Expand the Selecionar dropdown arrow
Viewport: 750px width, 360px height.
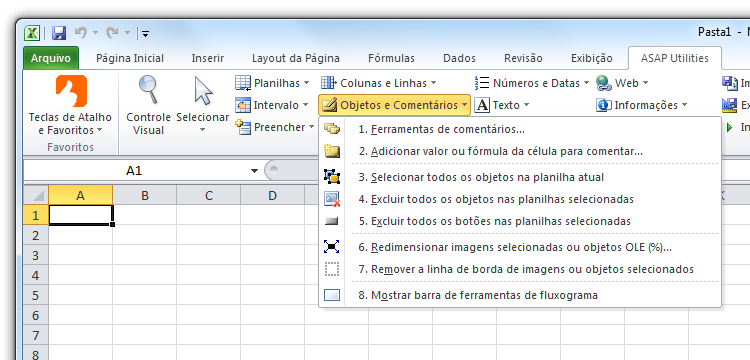click(202, 130)
